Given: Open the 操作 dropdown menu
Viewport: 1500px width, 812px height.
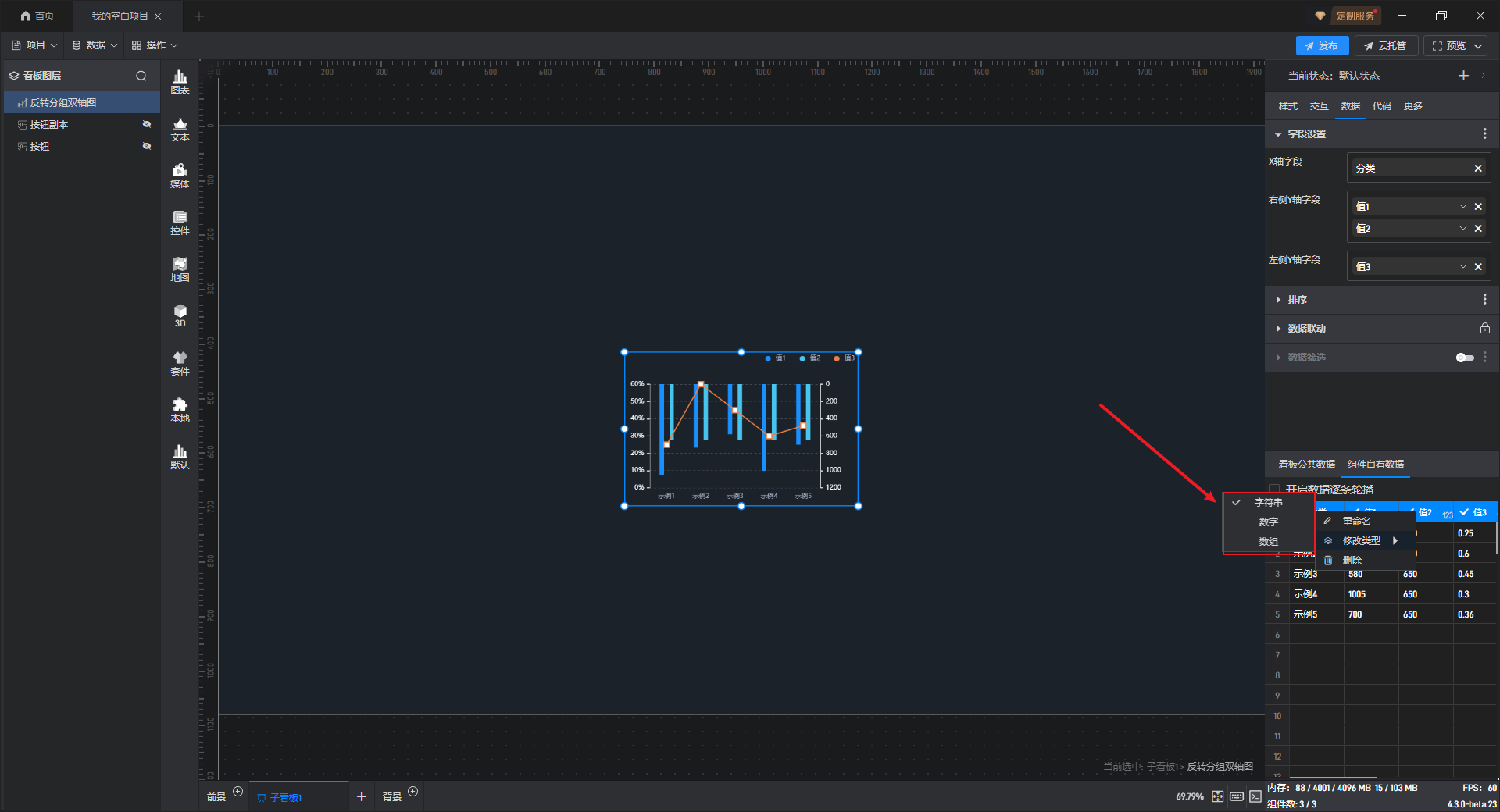Looking at the screenshot, I should (x=155, y=45).
